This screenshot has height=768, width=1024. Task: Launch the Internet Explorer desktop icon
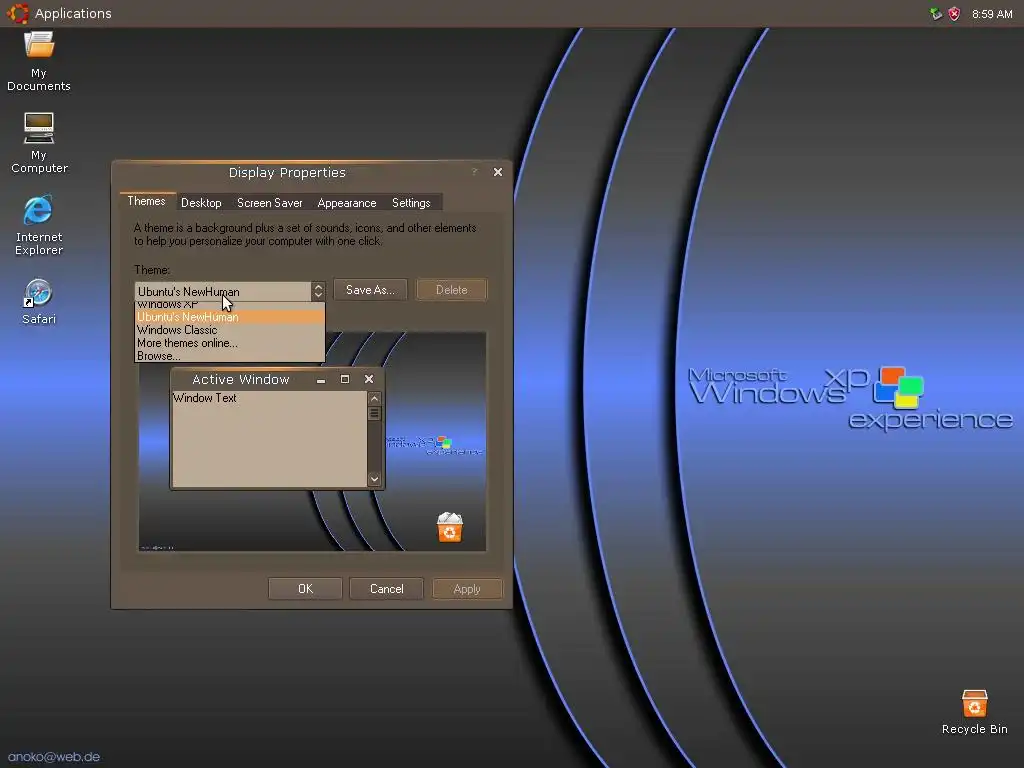coord(39,225)
